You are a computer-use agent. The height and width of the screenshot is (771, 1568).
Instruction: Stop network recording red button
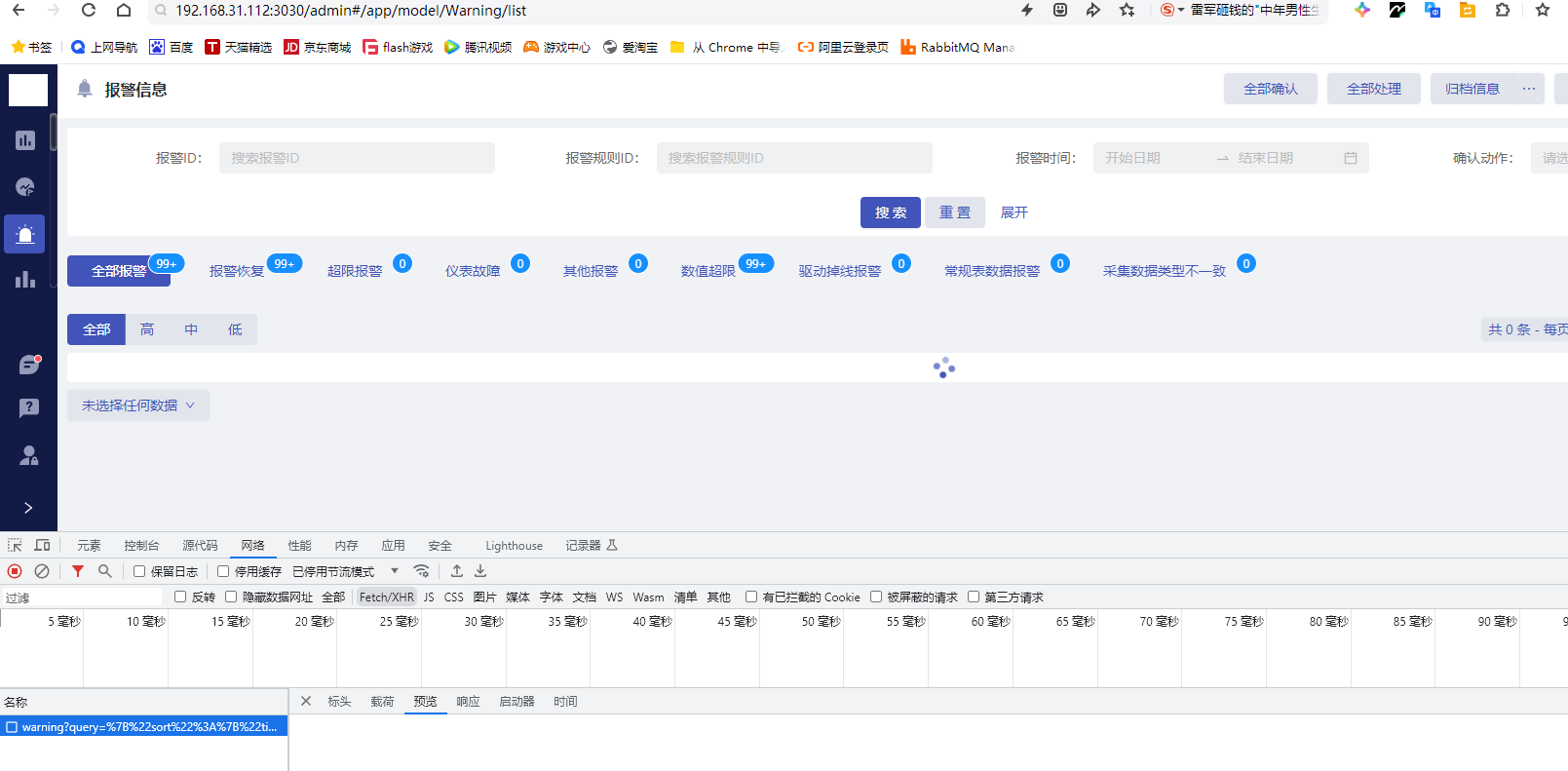(15, 571)
